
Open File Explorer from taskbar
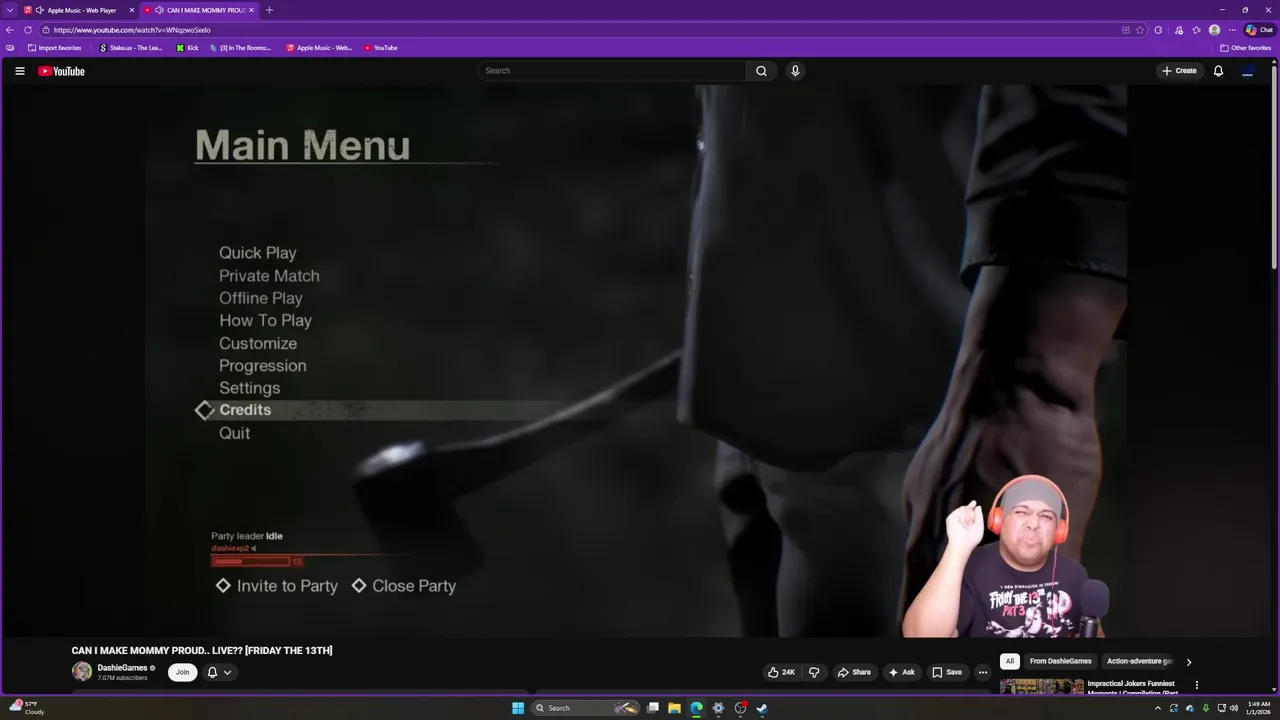[x=674, y=708]
